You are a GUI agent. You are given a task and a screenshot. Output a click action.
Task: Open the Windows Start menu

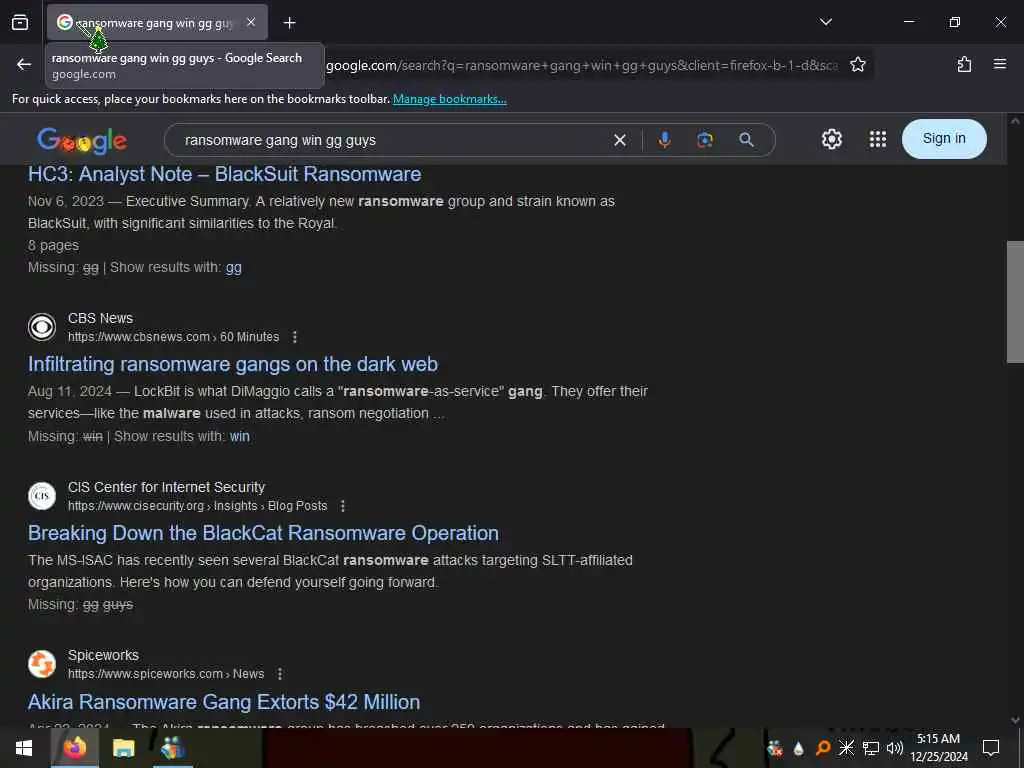click(24, 748)
